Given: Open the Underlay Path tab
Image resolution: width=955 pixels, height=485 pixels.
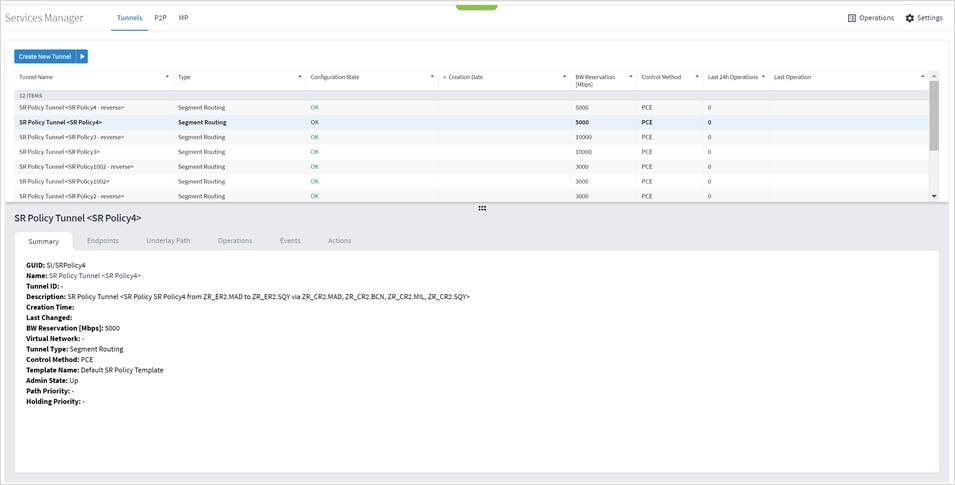Looking at the screenshot, I should point(168,241).
